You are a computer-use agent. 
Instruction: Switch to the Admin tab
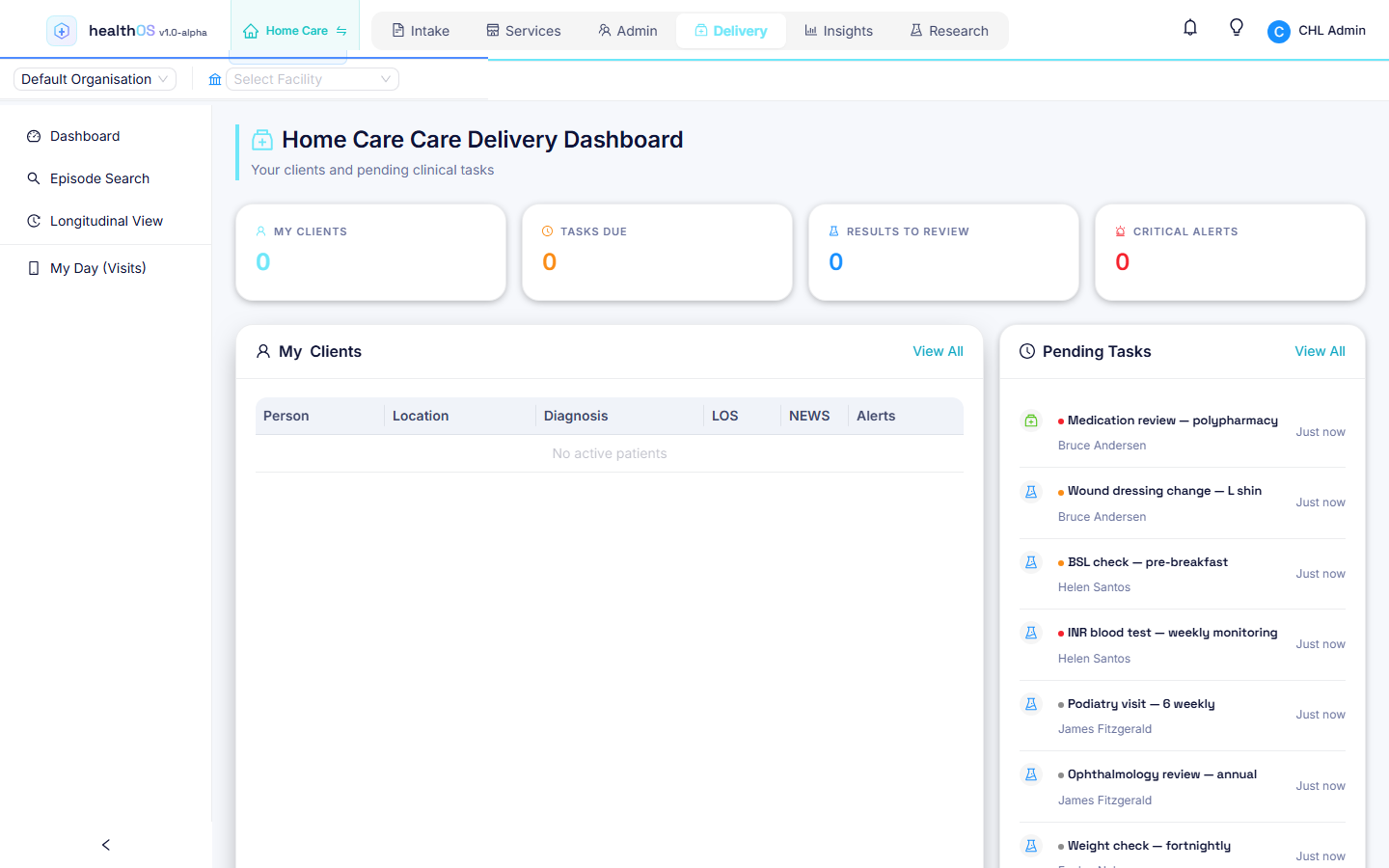(x=628, y=31)
